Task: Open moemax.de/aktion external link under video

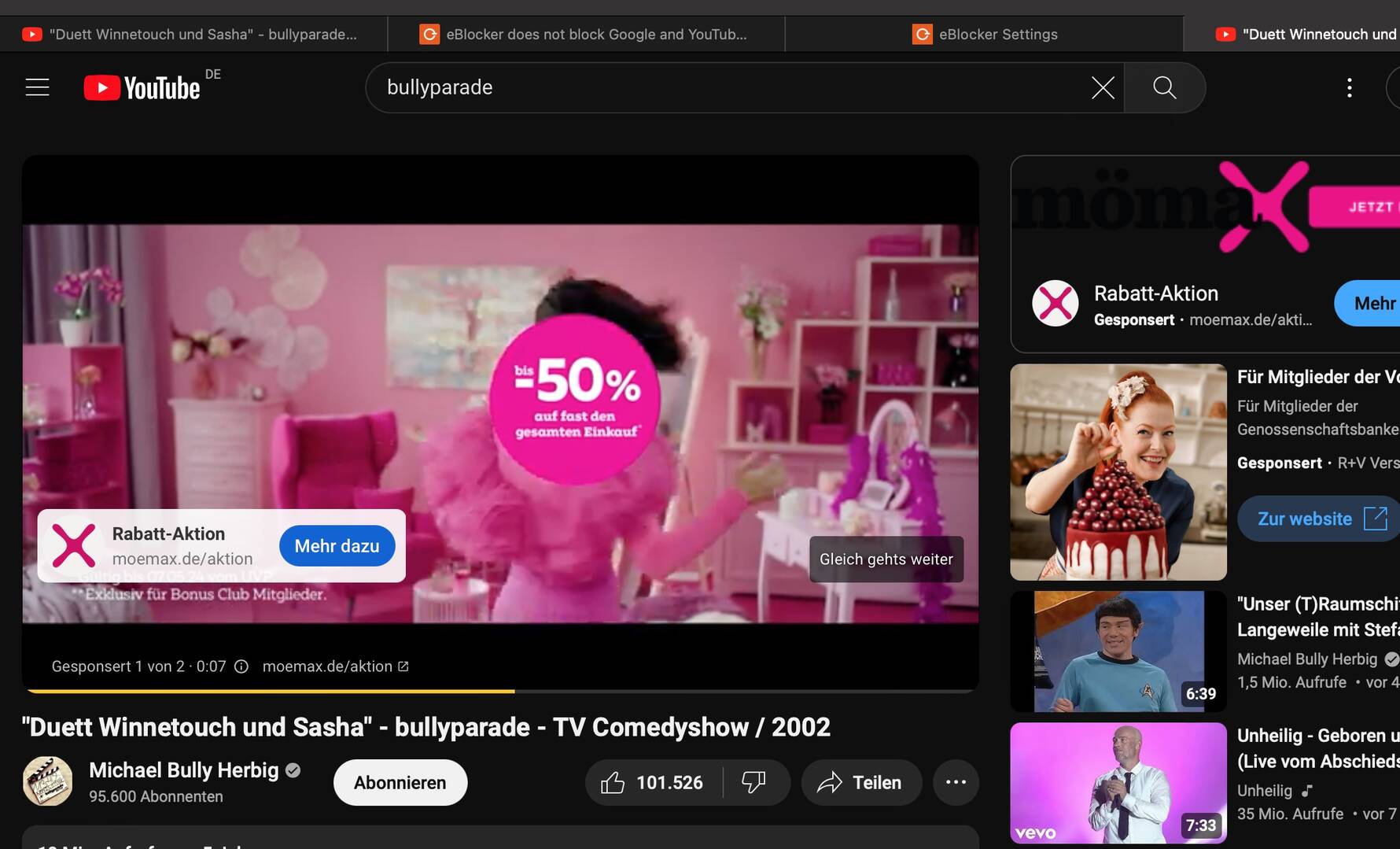Action: tap(335, 666)
